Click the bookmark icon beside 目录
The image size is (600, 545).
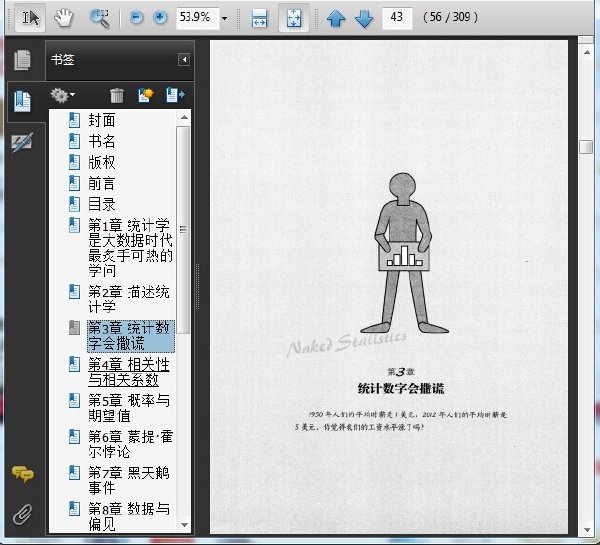point(74,204)
